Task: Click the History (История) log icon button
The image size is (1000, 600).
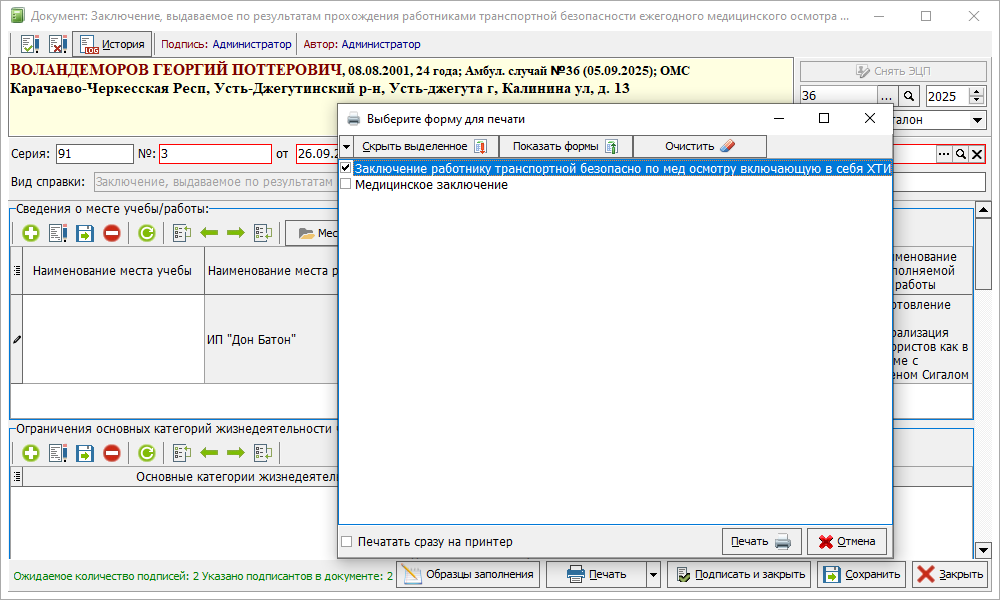Action: point(111,44)
